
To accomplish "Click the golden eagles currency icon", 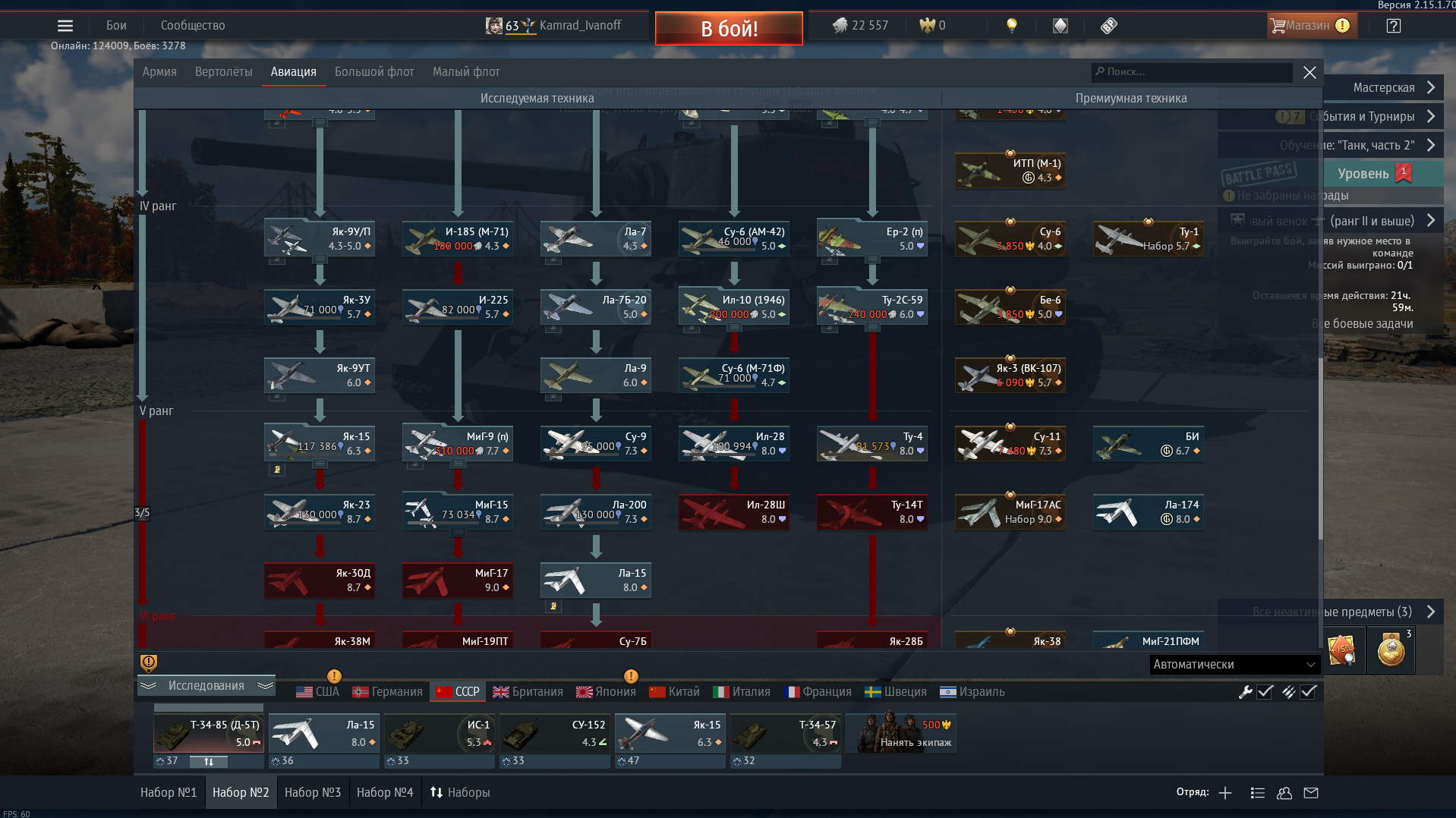I will pos(927,26).
